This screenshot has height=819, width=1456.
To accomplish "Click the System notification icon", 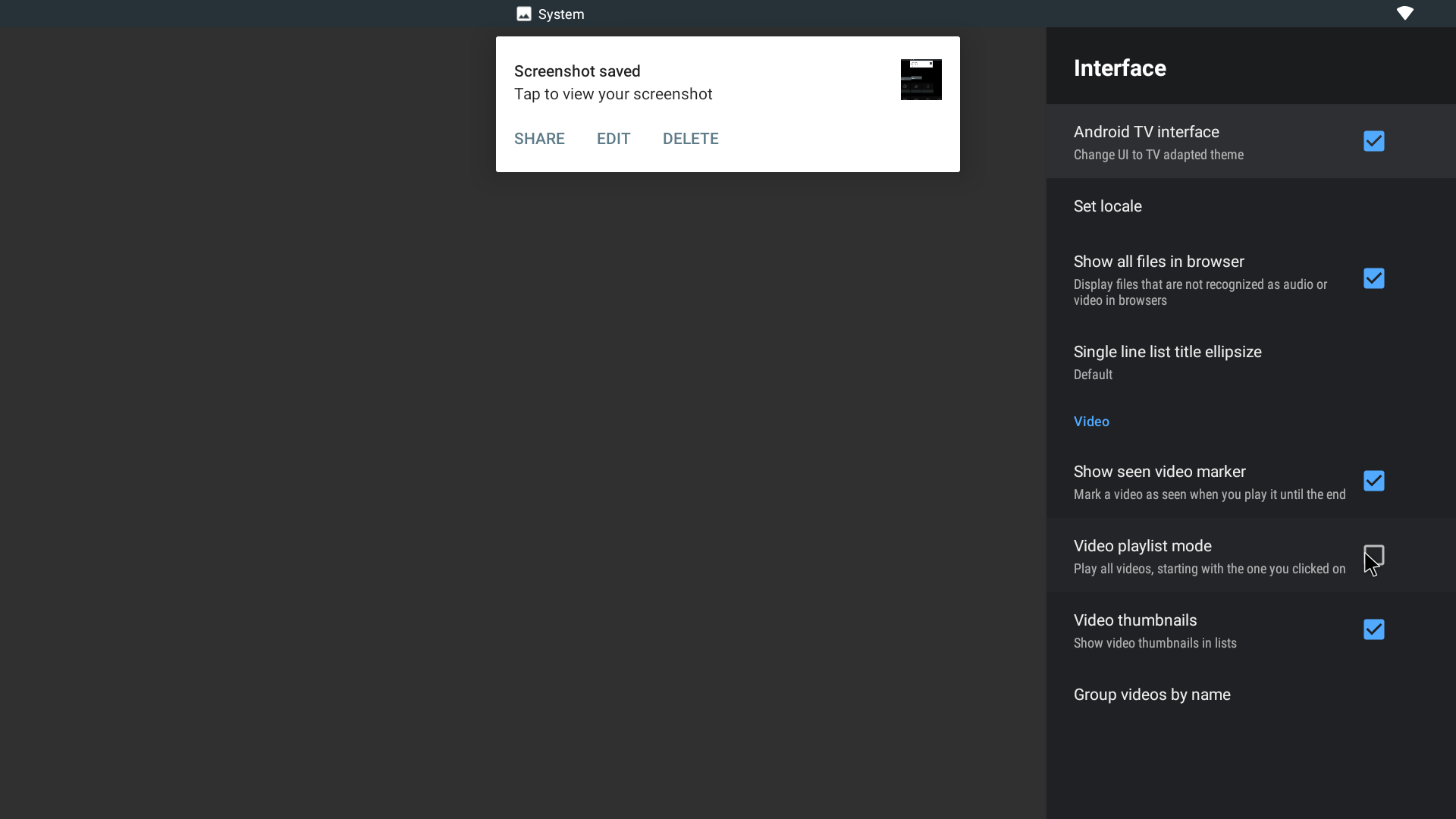I will [x=523, y=14].
